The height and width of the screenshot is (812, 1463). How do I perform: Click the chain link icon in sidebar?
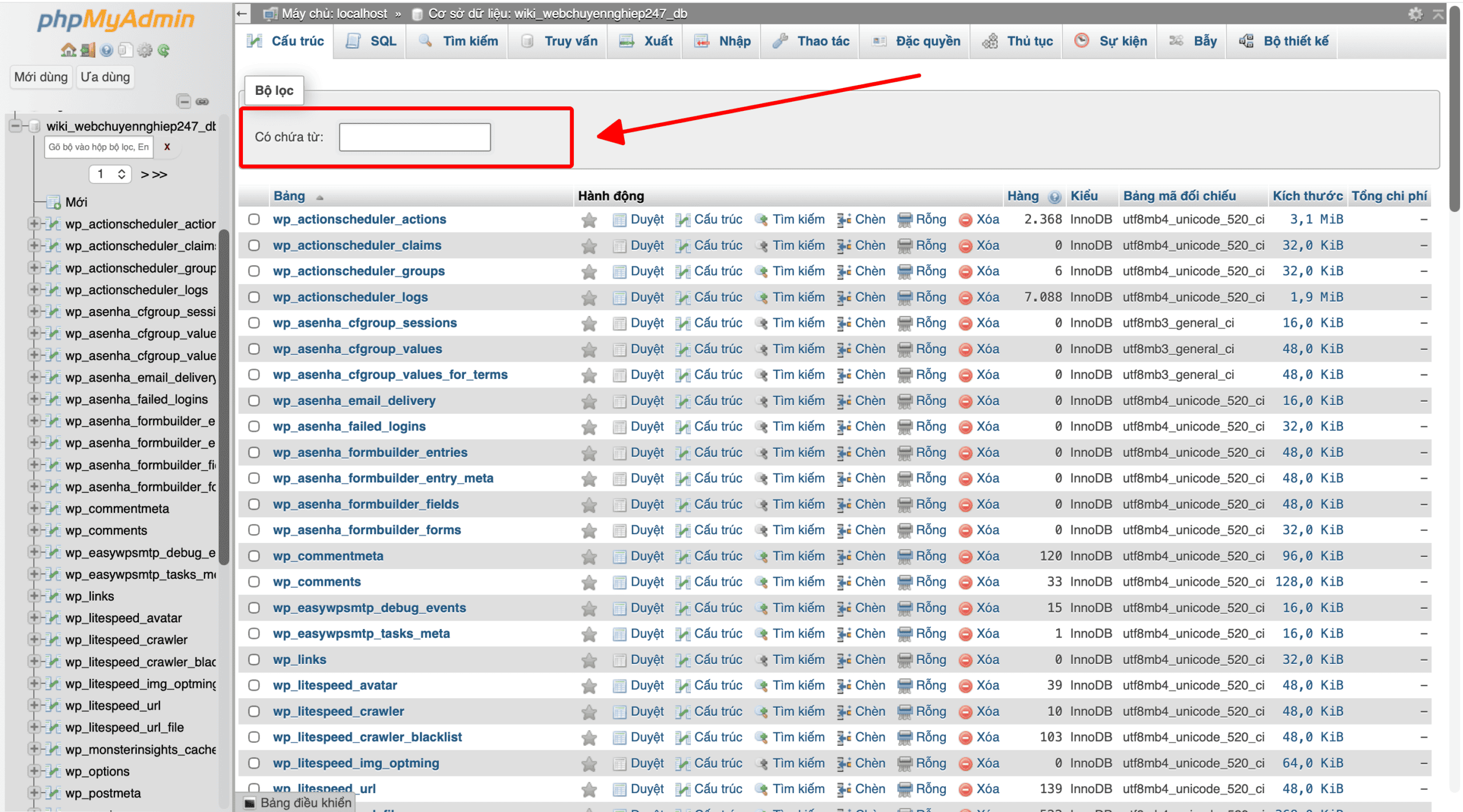202,102
